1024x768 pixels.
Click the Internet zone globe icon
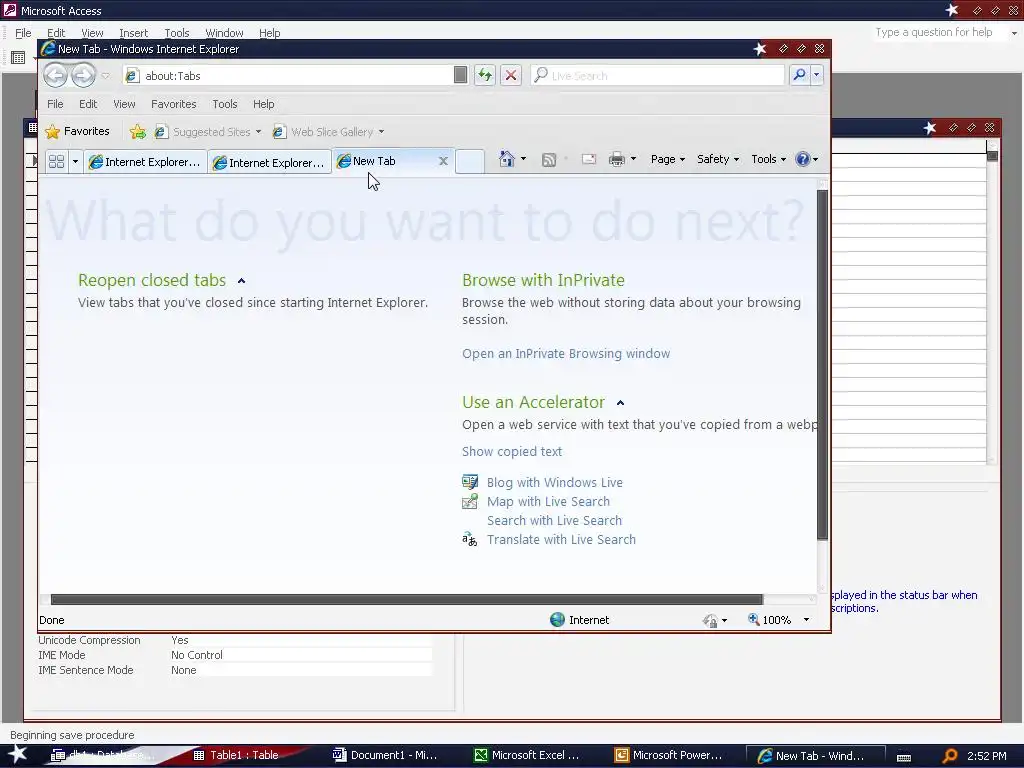tap(557, 619)
